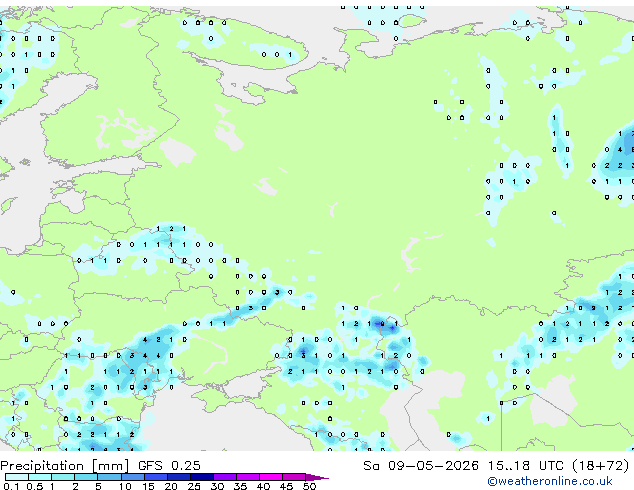Select the 0.5–1 mm legend color box
The height and width of the screenshot is (490, 634).
tap(40, 477)
